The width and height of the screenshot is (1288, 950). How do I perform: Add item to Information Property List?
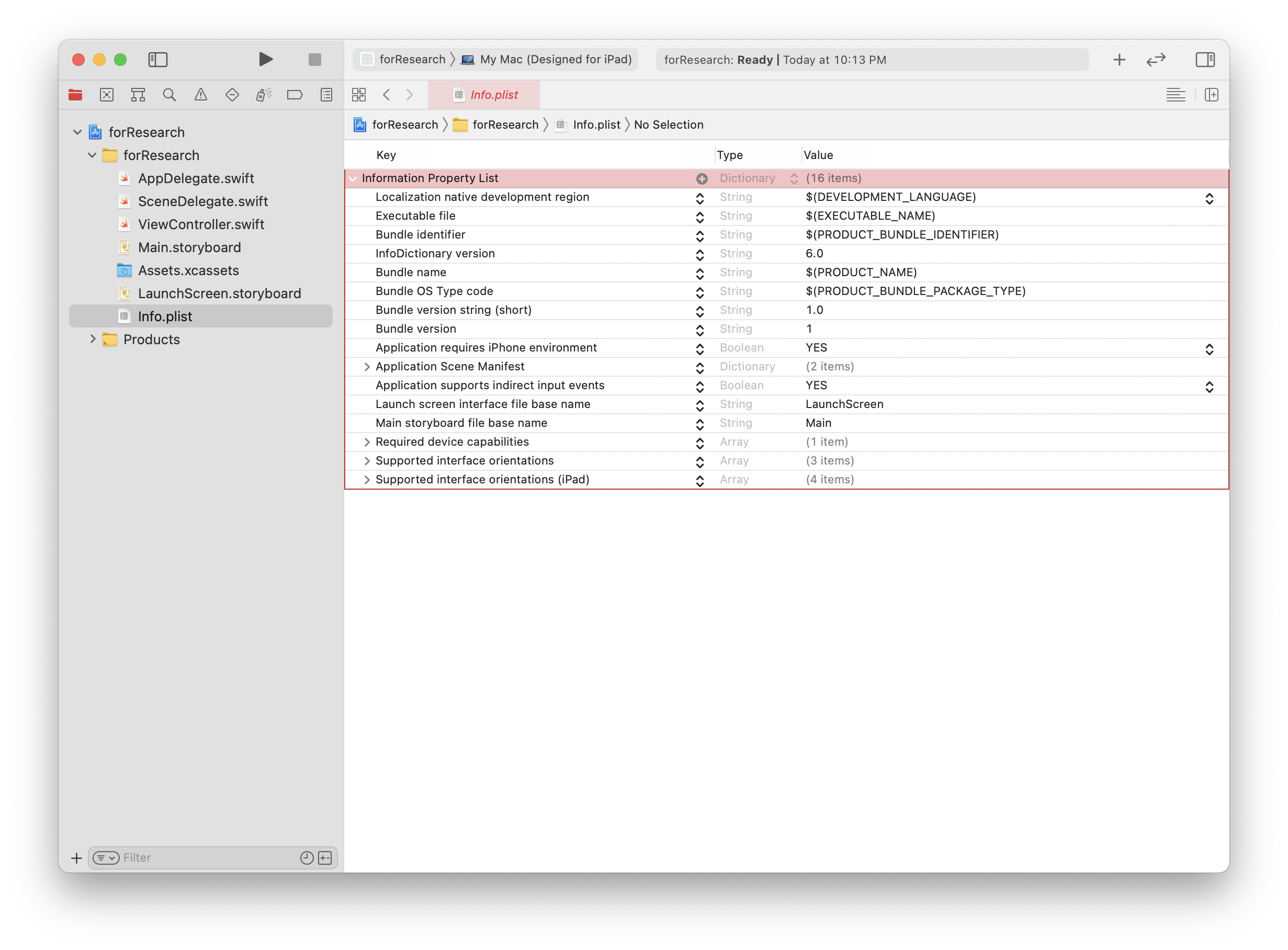tap(702, 179)
